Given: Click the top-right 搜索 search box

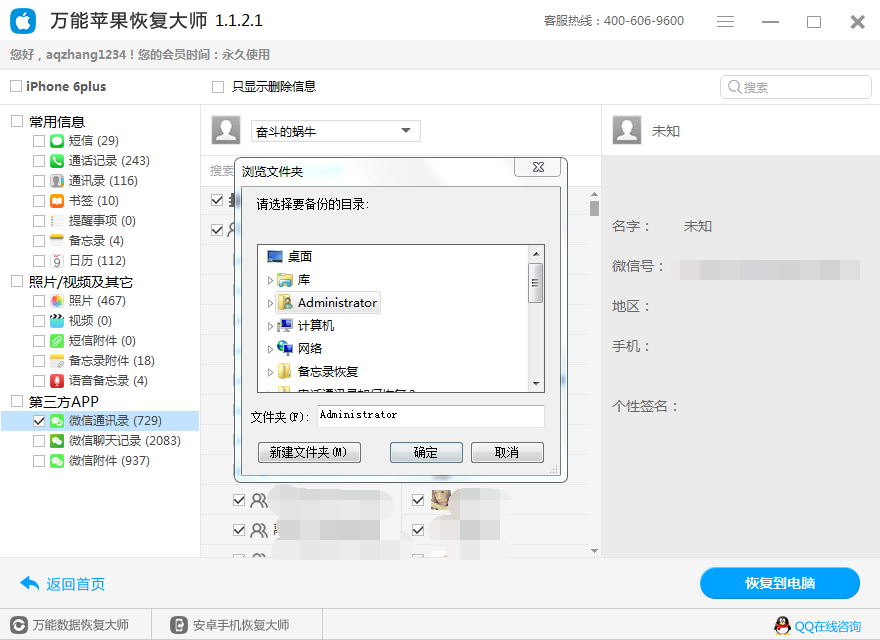Looking at the screenshot, I should 795,87.
